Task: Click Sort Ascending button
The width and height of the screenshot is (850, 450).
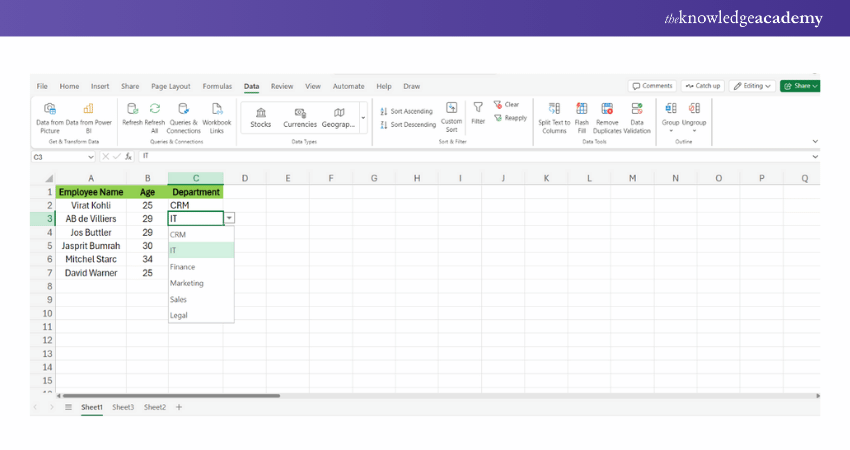Action: click(x=407, y=111)
